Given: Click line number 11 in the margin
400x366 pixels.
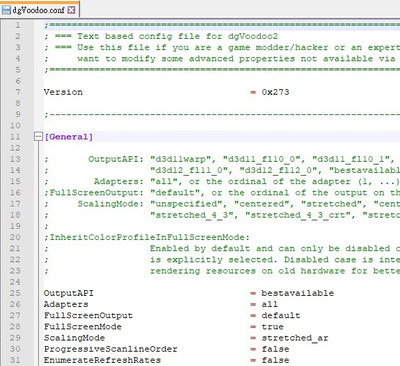Looking at the screenshot, I should 15,137.
